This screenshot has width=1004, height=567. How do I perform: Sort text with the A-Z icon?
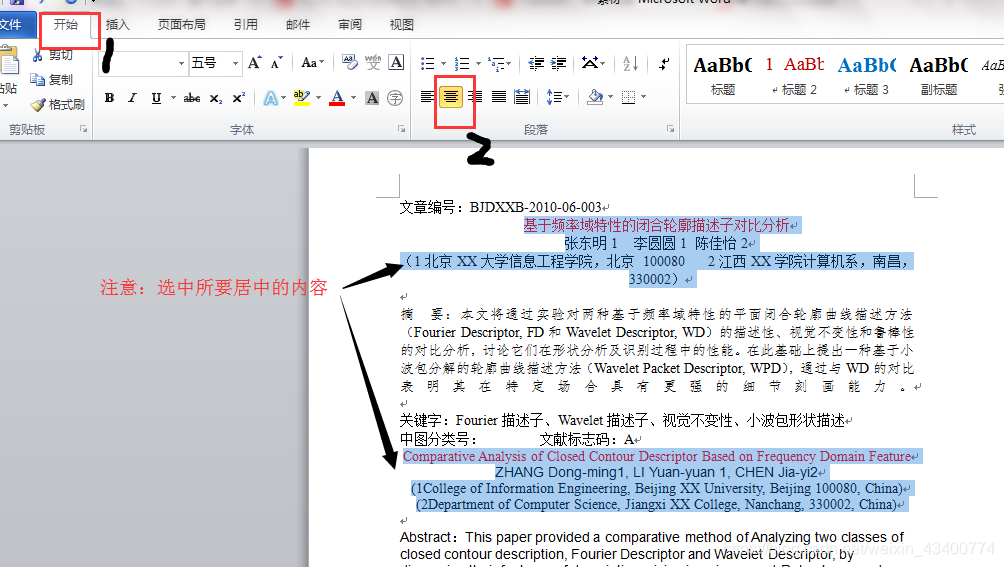click(x=630, y=63)
